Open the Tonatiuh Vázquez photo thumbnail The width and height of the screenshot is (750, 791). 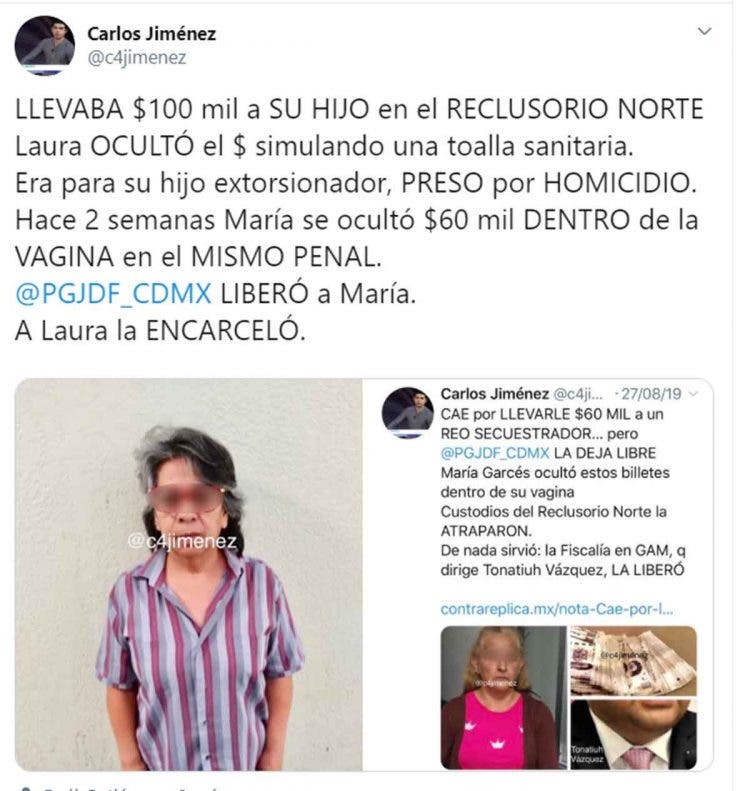pyautogui.click(x=633, y=734)
